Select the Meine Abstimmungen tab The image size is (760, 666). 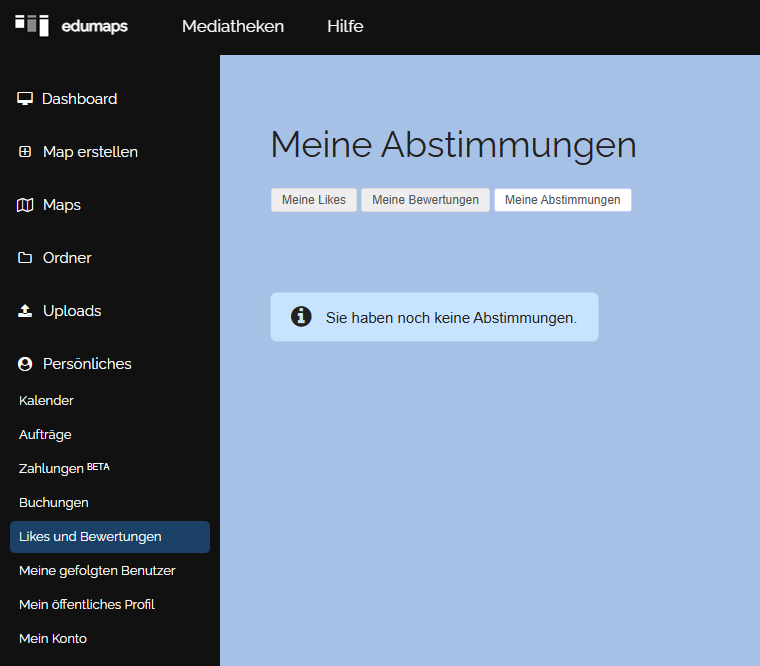click(x=562, y=200)
